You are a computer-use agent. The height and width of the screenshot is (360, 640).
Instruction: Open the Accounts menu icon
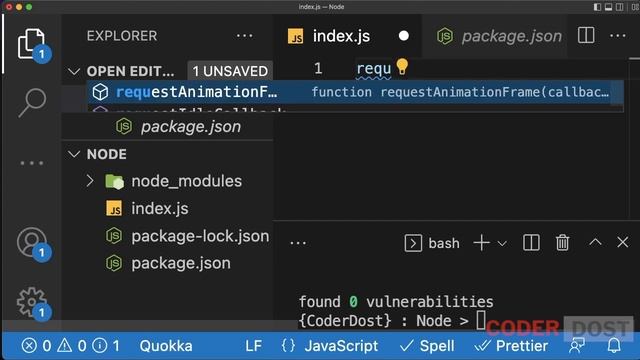[x=32, y=242]
